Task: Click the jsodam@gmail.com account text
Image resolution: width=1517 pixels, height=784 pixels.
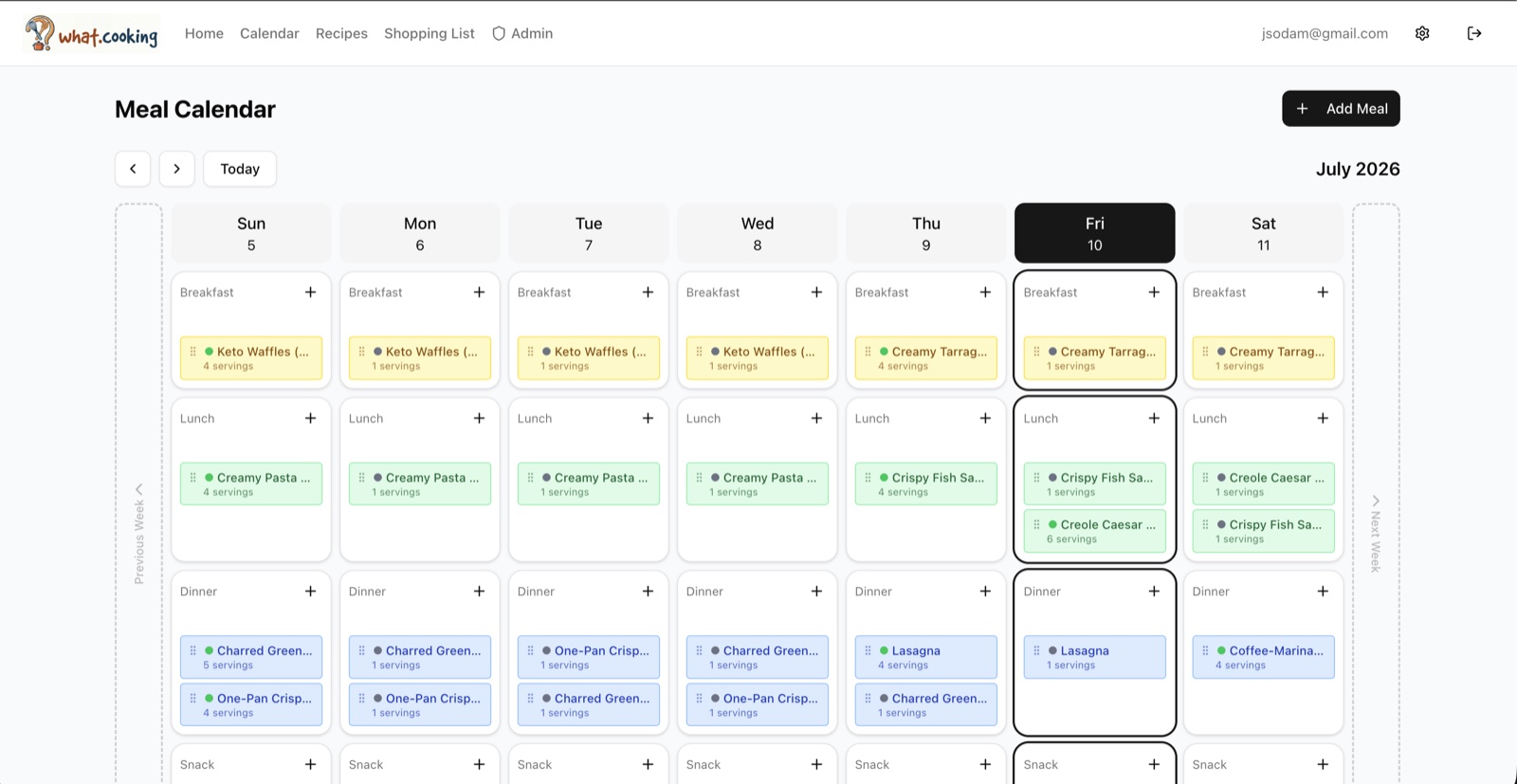Action: (1325, 33)
